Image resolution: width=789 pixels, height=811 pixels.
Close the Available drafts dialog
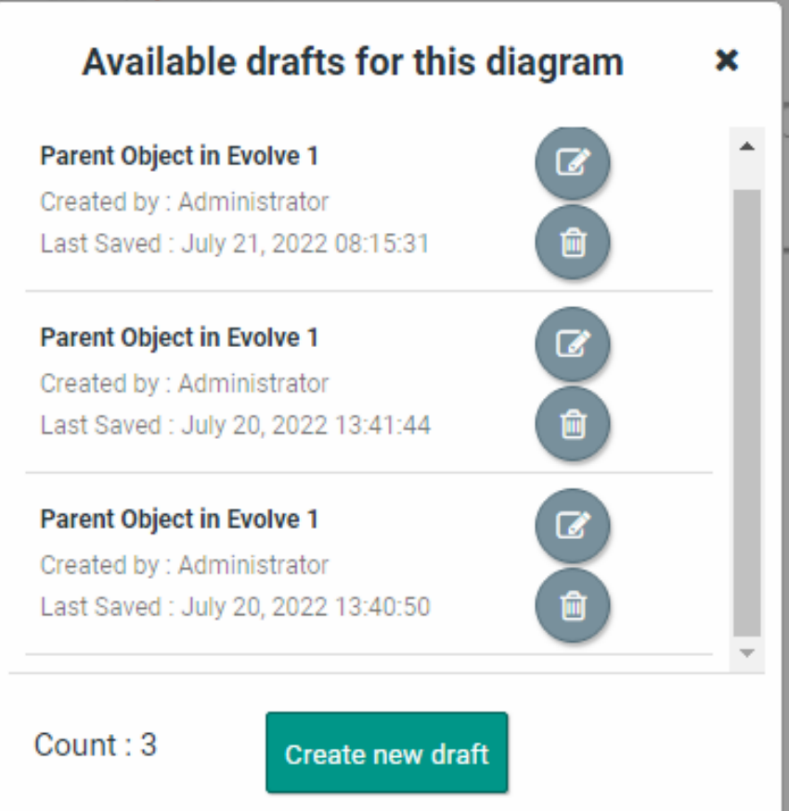pos(727,61)
